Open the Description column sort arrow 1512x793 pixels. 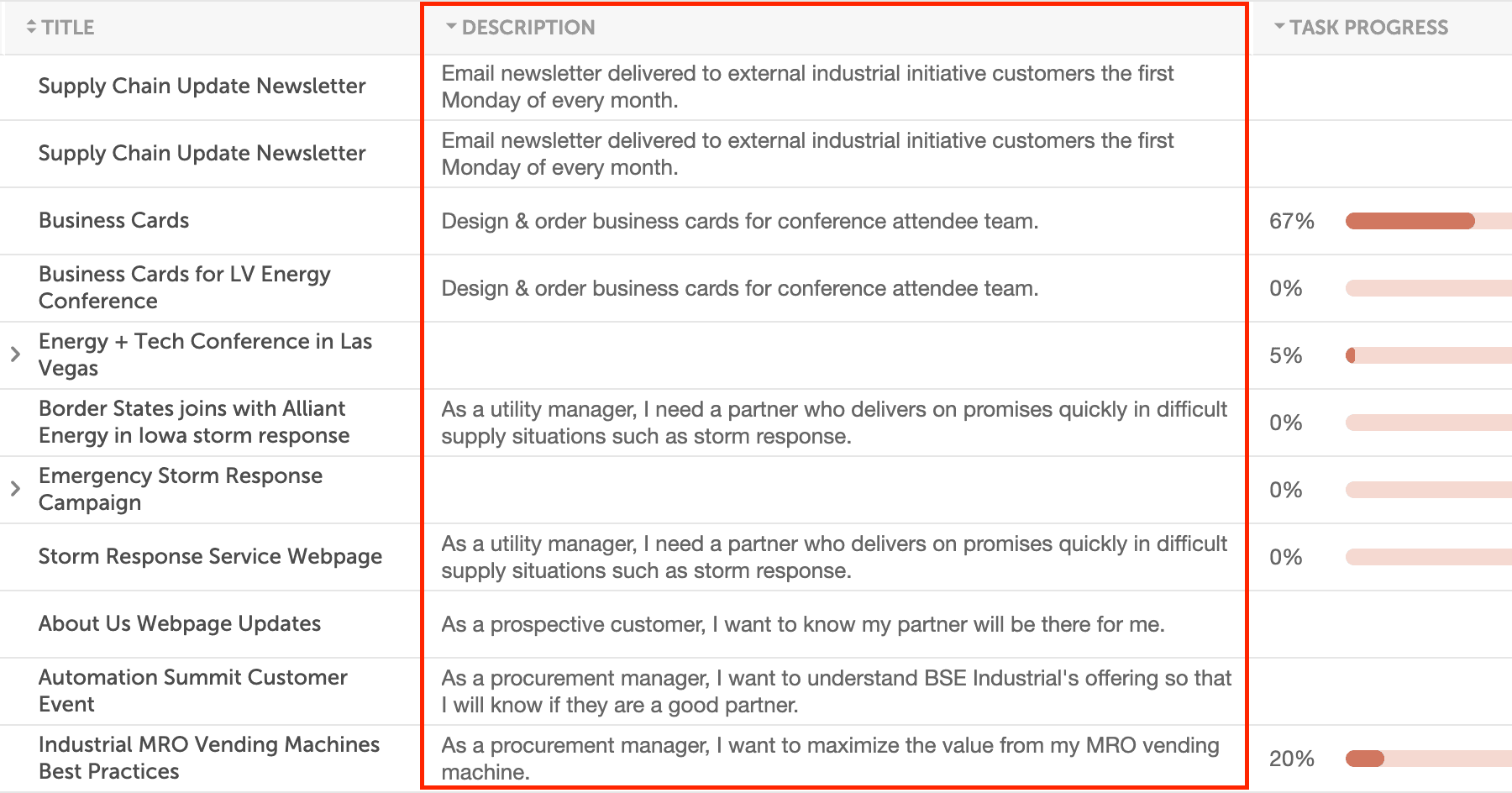(451, 27)
